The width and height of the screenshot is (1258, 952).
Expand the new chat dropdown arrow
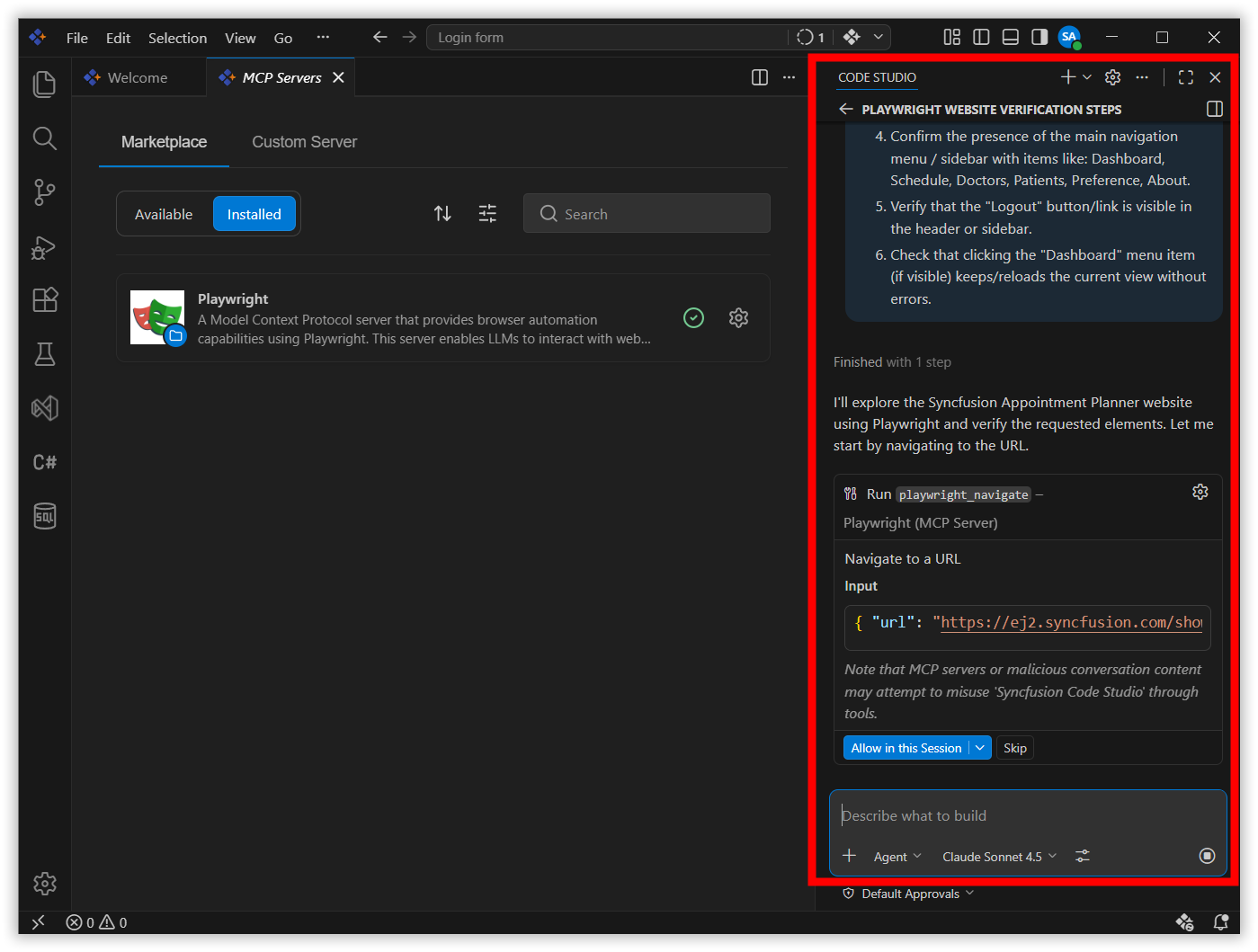pos(1087,77)
